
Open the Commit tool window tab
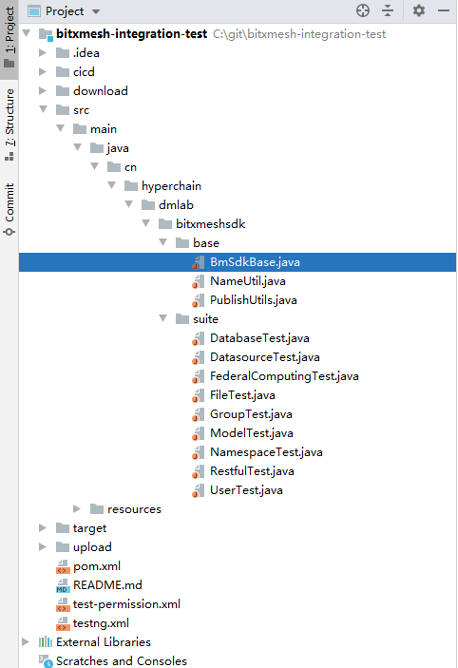9,209
